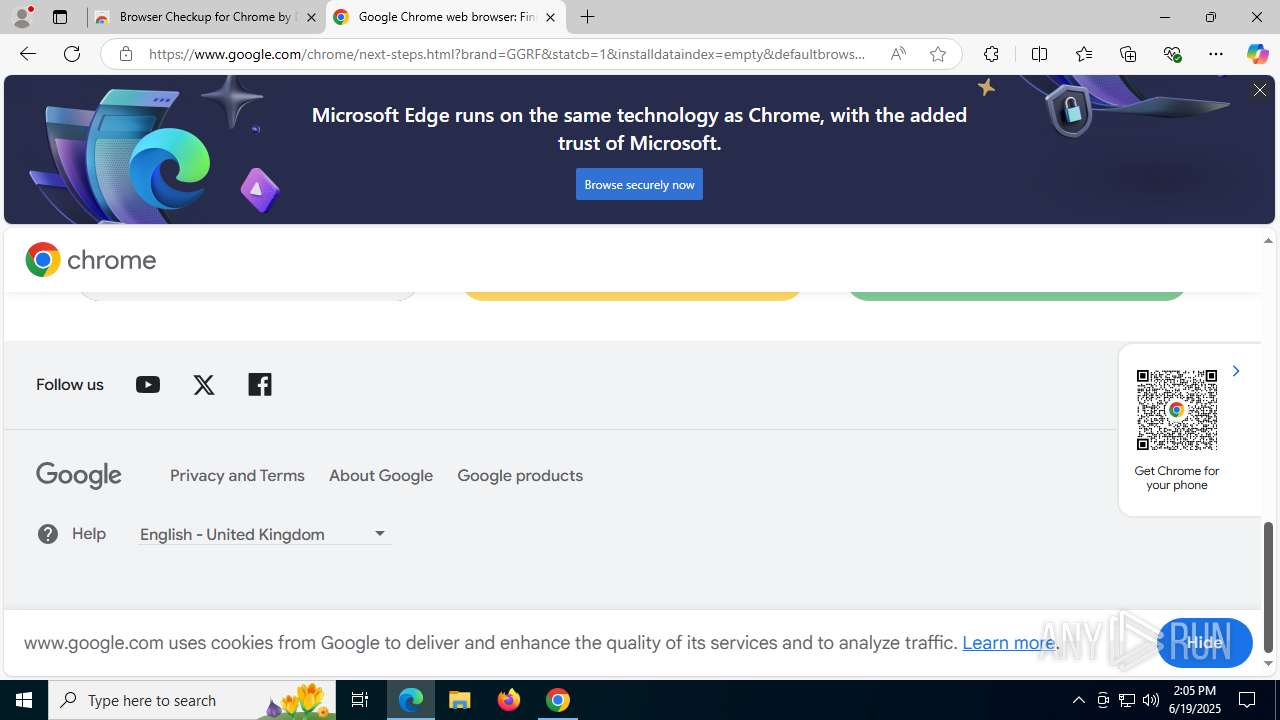Open the Learn more cookies link
Image resolution: width=1280 pixels, height=720 pixels.
coord(1008,643)
